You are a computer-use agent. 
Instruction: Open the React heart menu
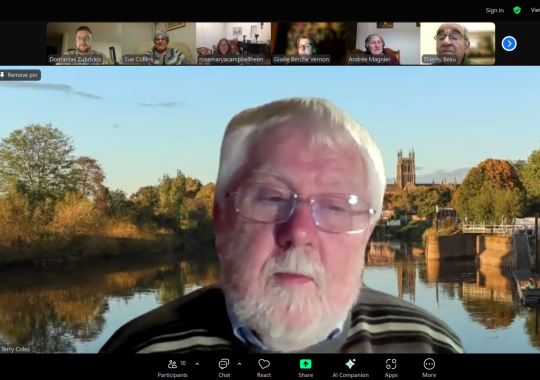(264, 368)
